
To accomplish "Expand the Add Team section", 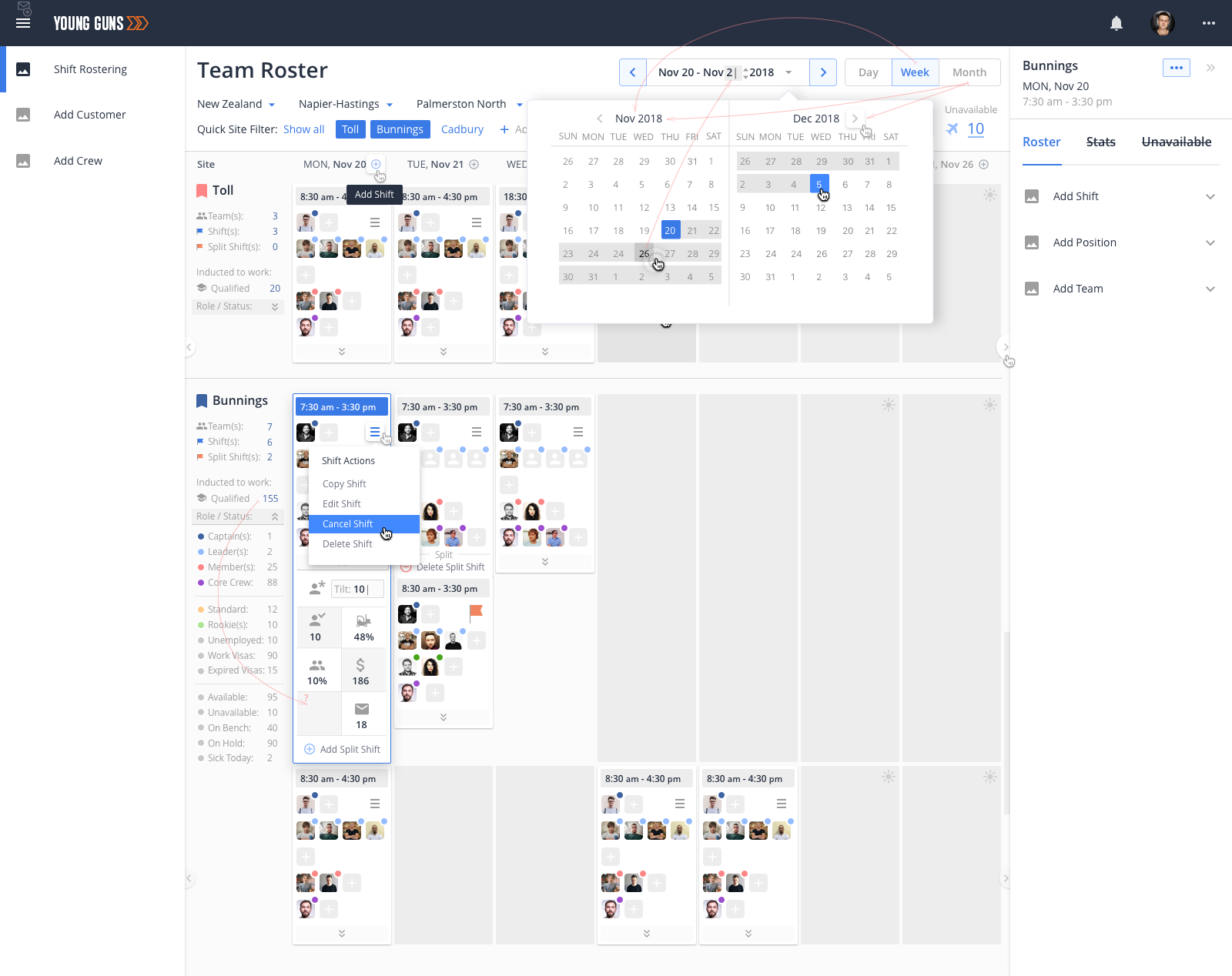I will click(x=1120, y=289).
